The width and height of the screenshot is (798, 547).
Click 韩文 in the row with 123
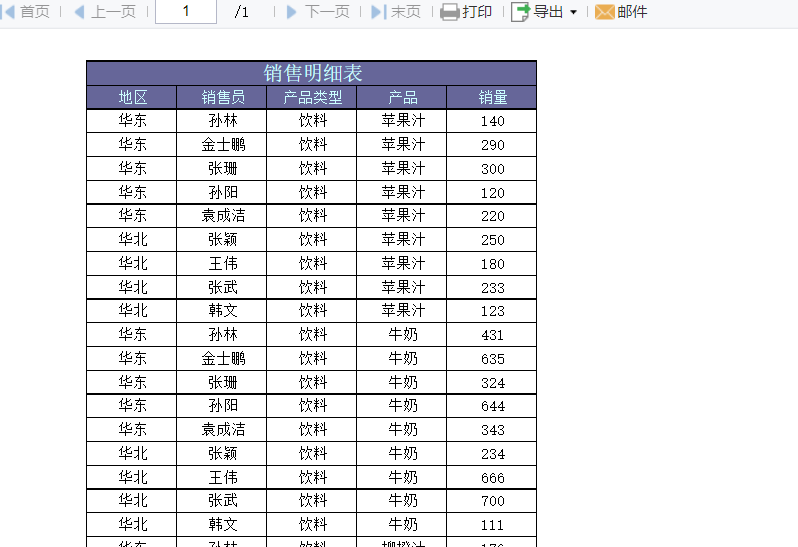click(x=223, y=311)
